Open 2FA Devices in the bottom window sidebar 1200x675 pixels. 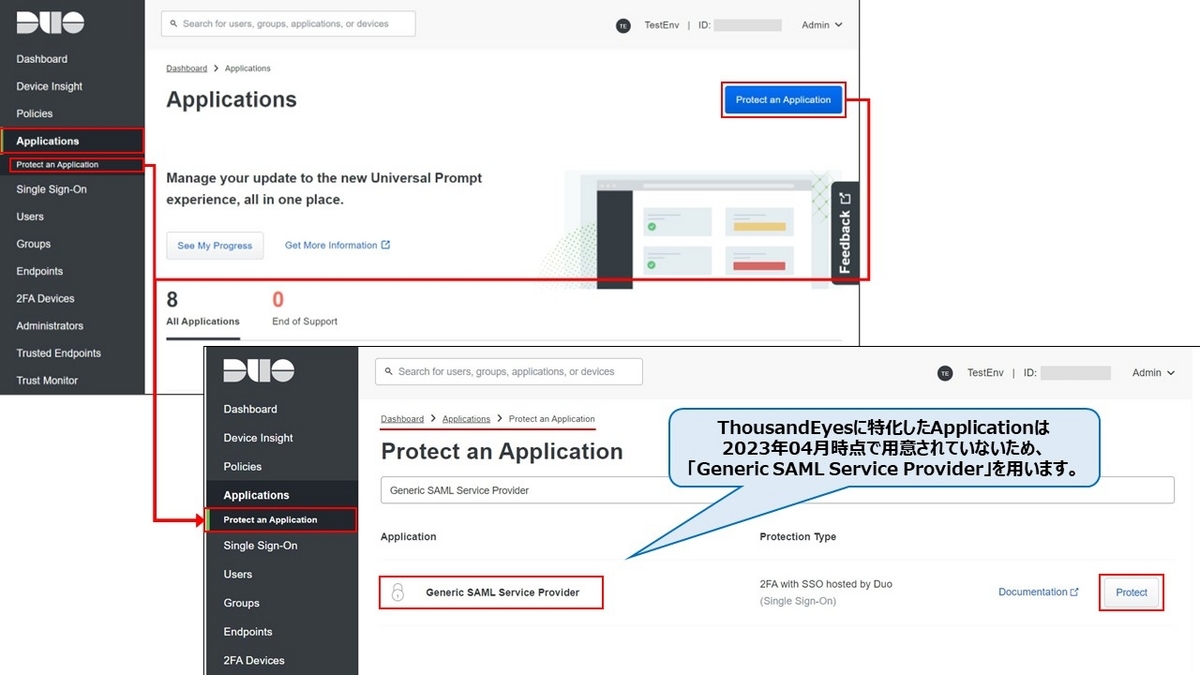click(x=254, y=660)
